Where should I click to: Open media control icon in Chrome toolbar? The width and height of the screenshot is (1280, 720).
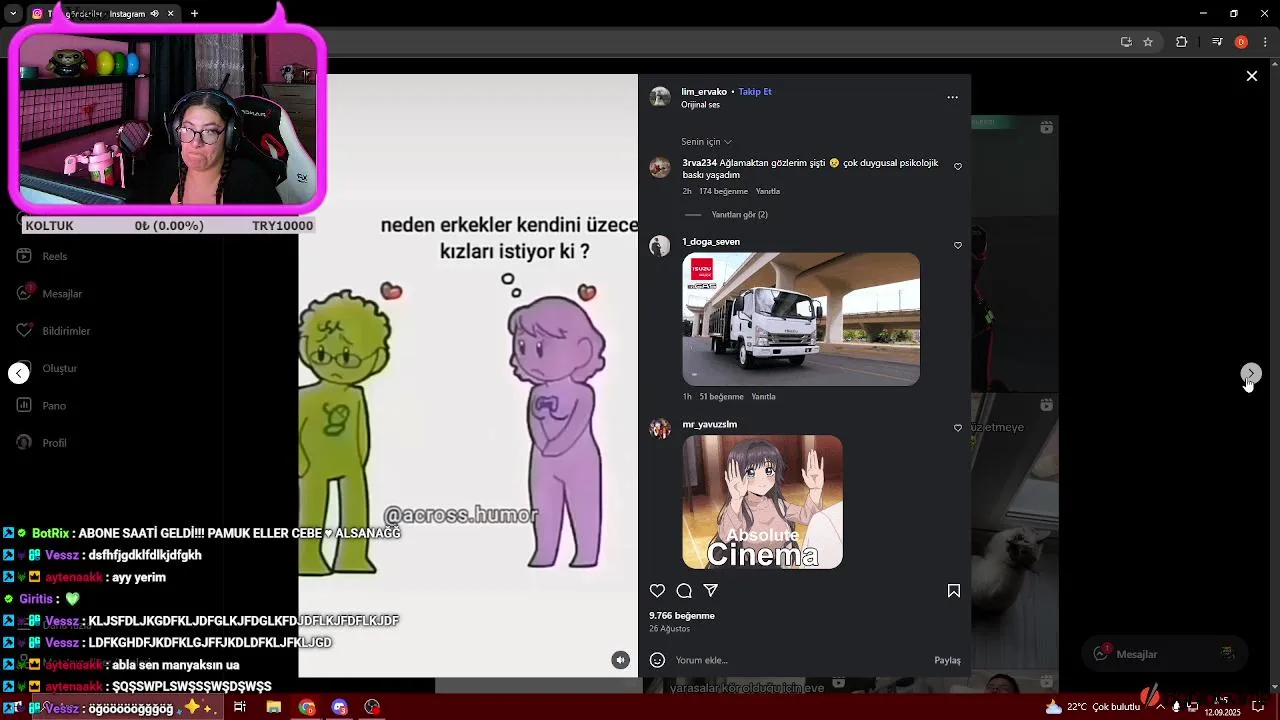1217,42
